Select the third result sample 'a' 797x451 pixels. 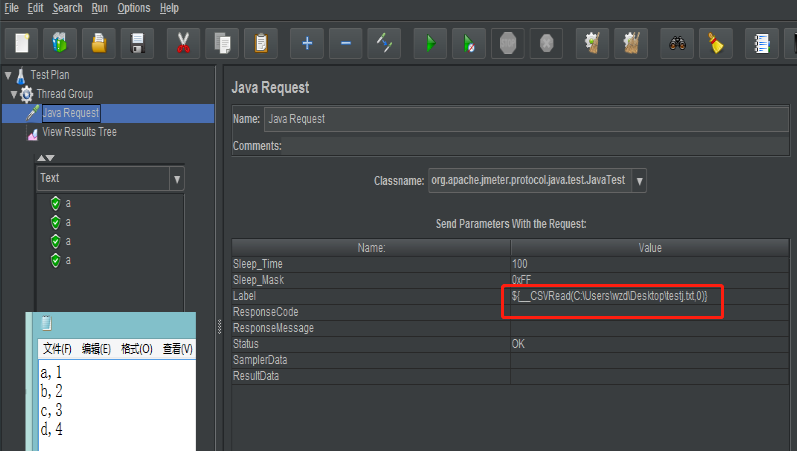point(68,242)
